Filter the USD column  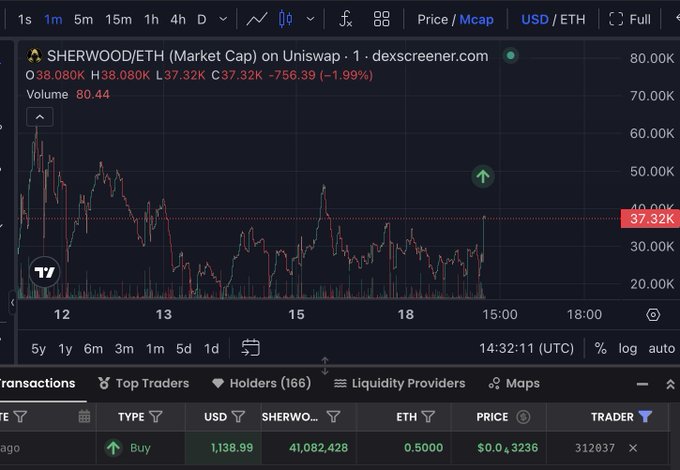click(238, 417)
